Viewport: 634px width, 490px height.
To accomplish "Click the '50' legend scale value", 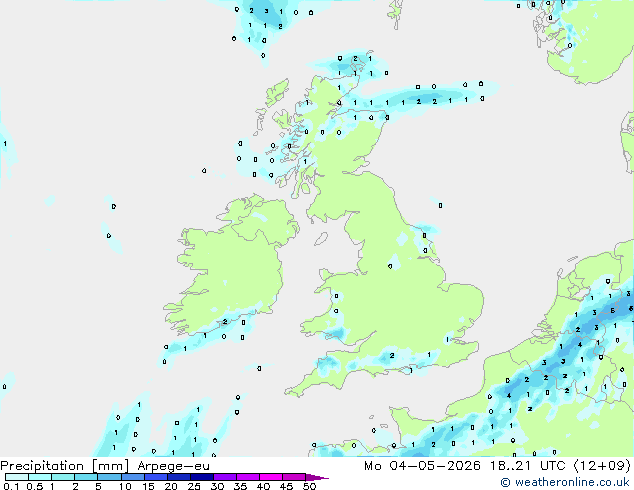I will 309,486.
